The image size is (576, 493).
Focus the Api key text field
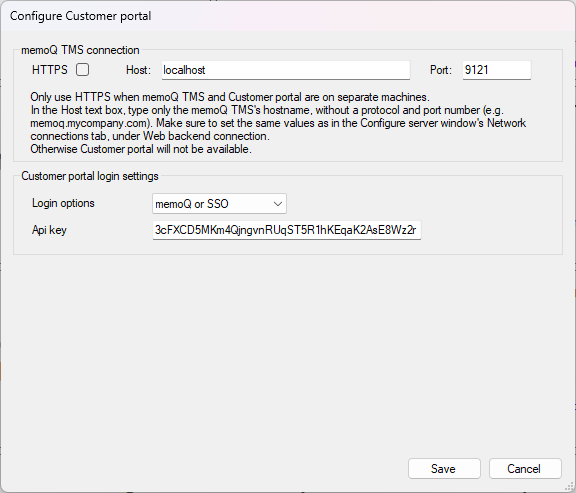click(x=287, y=230)
